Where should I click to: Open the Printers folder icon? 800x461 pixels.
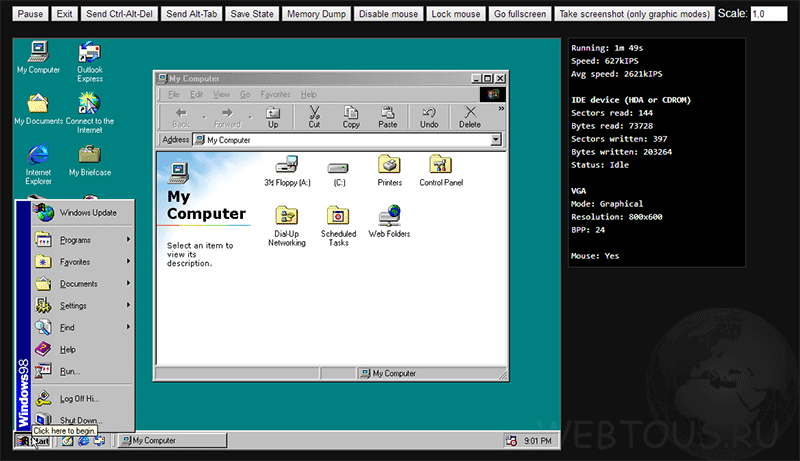pos(389,165)
